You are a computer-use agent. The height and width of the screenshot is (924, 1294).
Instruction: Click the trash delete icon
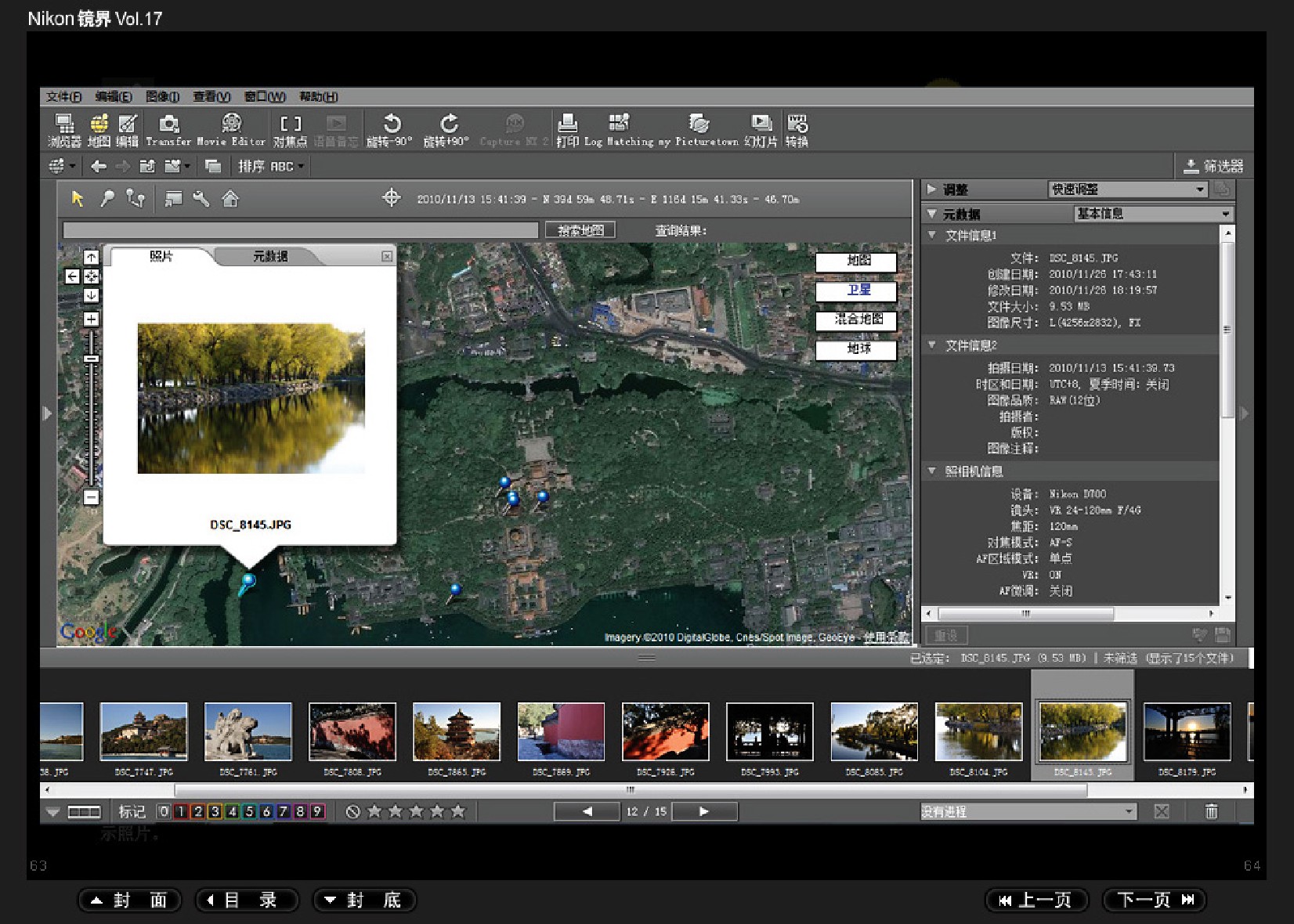[x=1211, y=812]
